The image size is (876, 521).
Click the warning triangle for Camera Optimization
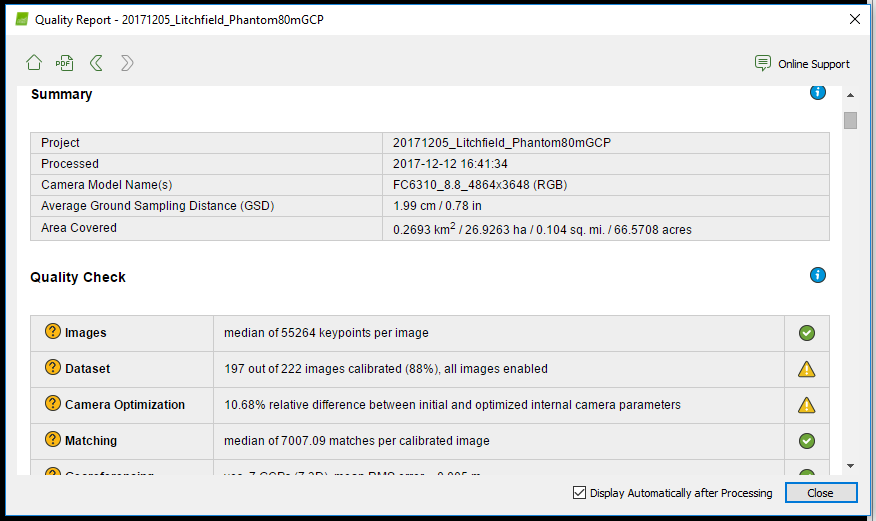[x=806, y=405]
